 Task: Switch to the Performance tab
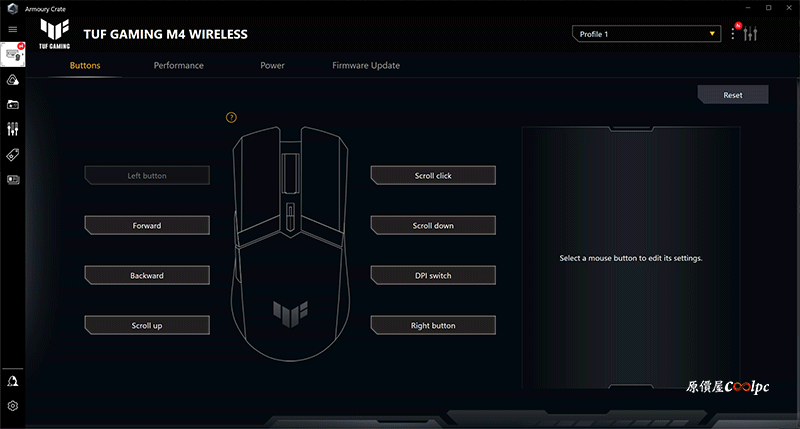[x=179, y=65]
